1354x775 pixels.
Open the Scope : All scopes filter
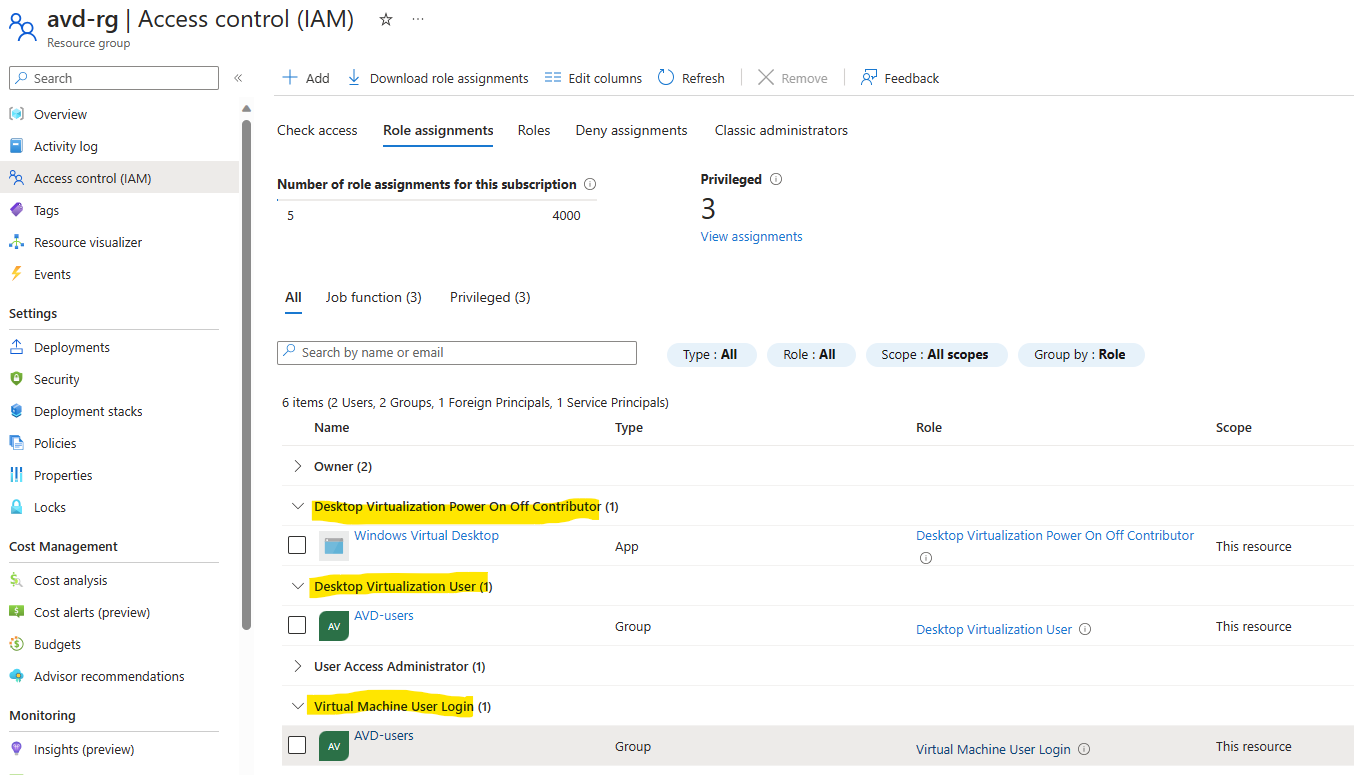click(936, 354)
